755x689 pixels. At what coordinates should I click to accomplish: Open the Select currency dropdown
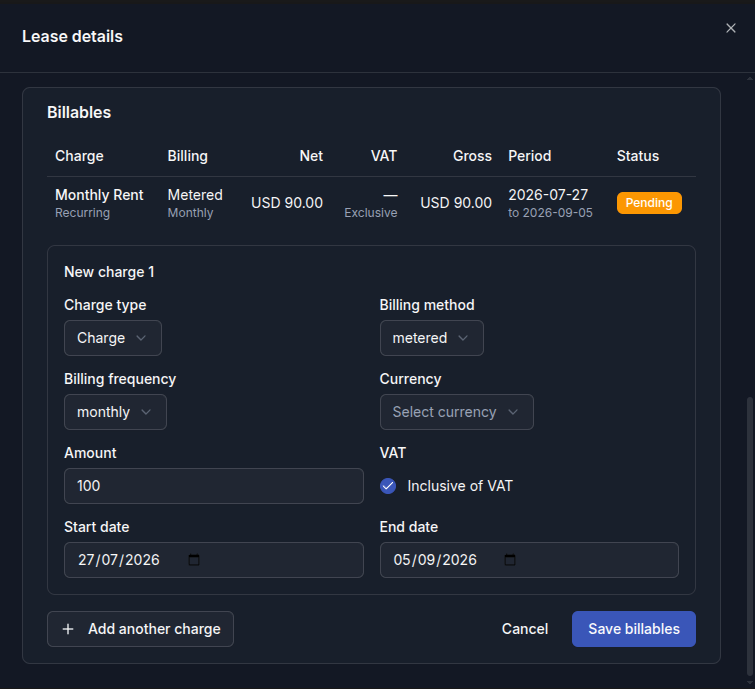point(456,412)
